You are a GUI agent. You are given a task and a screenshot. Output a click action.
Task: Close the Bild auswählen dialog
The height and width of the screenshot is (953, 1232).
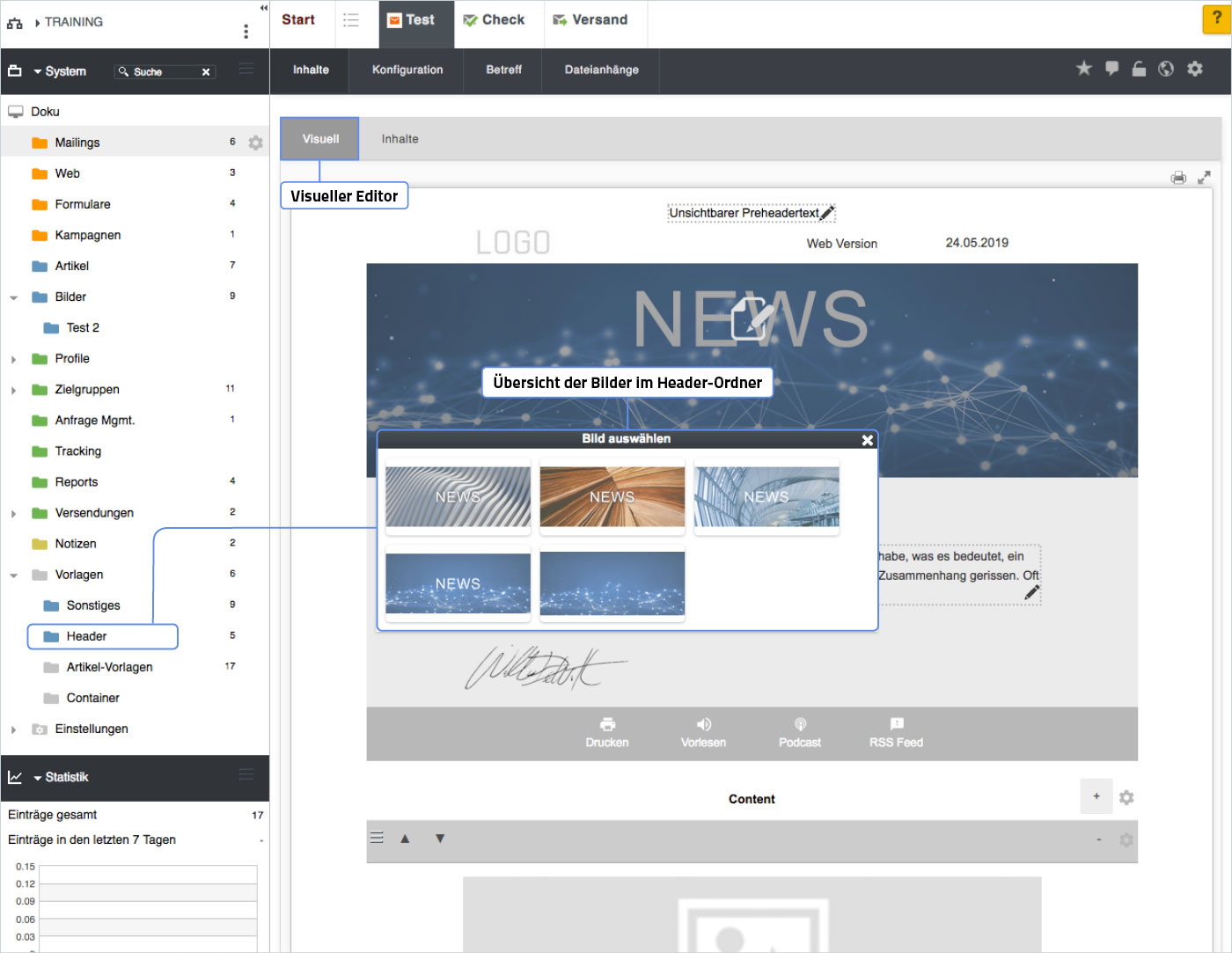click(x=867, y=440)
